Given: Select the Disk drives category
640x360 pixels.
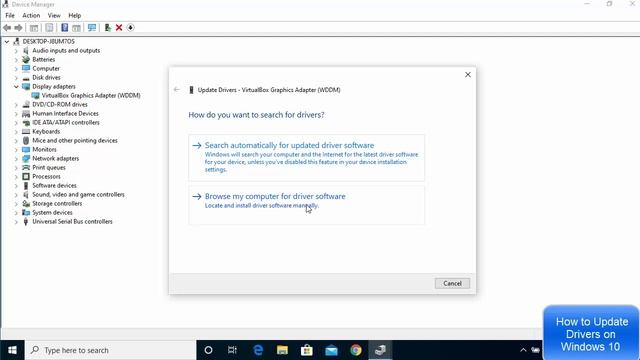Looking at the screenshot, I should coord(46,78).
